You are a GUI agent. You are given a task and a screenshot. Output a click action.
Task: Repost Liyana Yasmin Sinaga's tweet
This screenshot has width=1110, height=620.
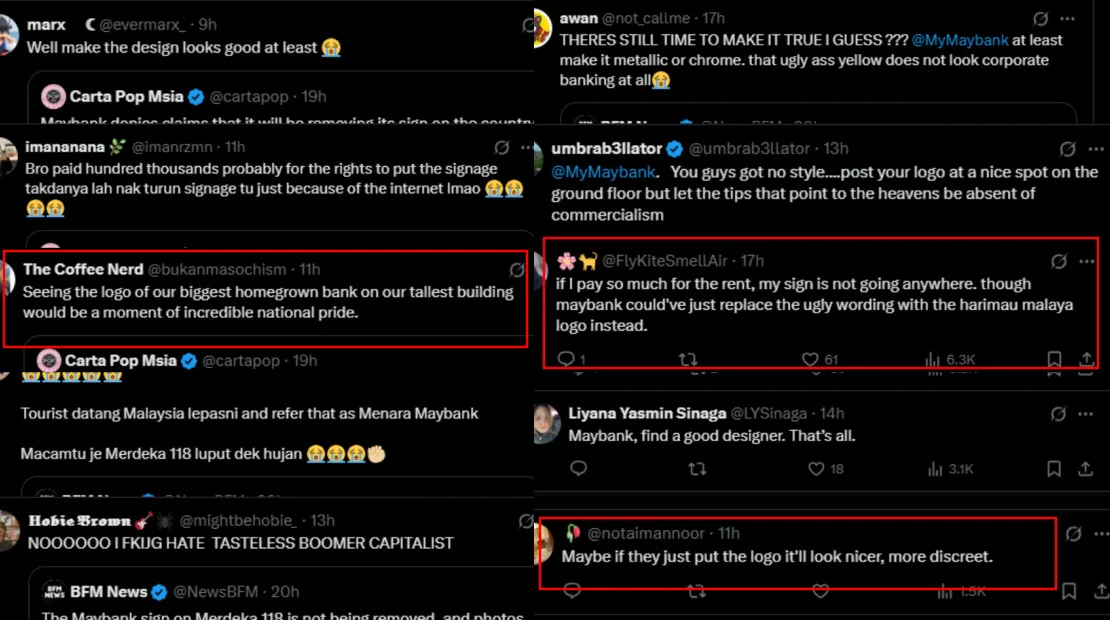(x=697, y=468)
